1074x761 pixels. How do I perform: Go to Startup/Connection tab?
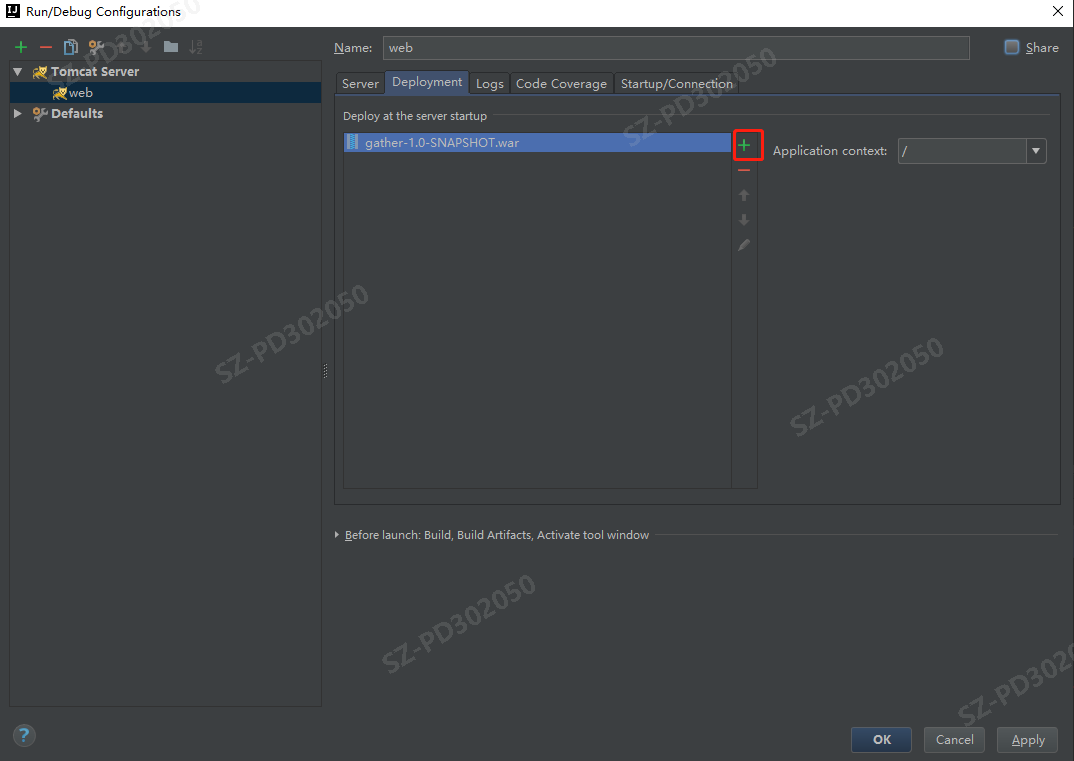[x=677, y=84]
